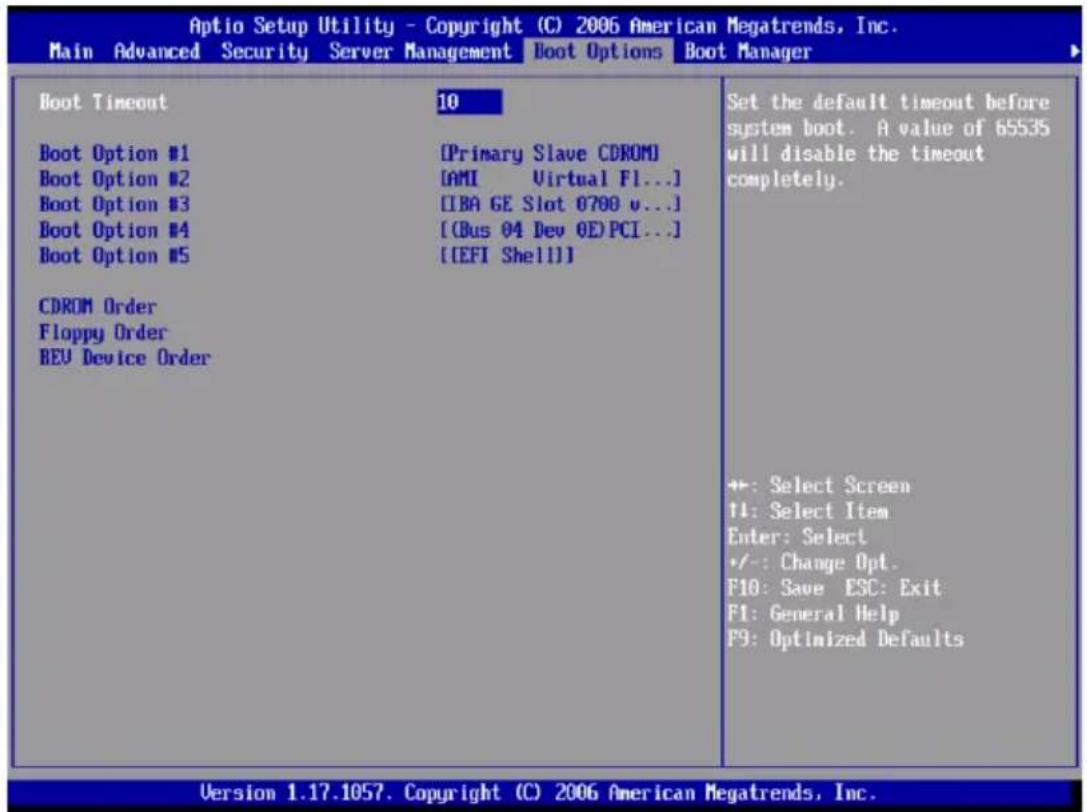Go to the Security tab
This screenshot has height=812, width=1087.
(265, 51)
